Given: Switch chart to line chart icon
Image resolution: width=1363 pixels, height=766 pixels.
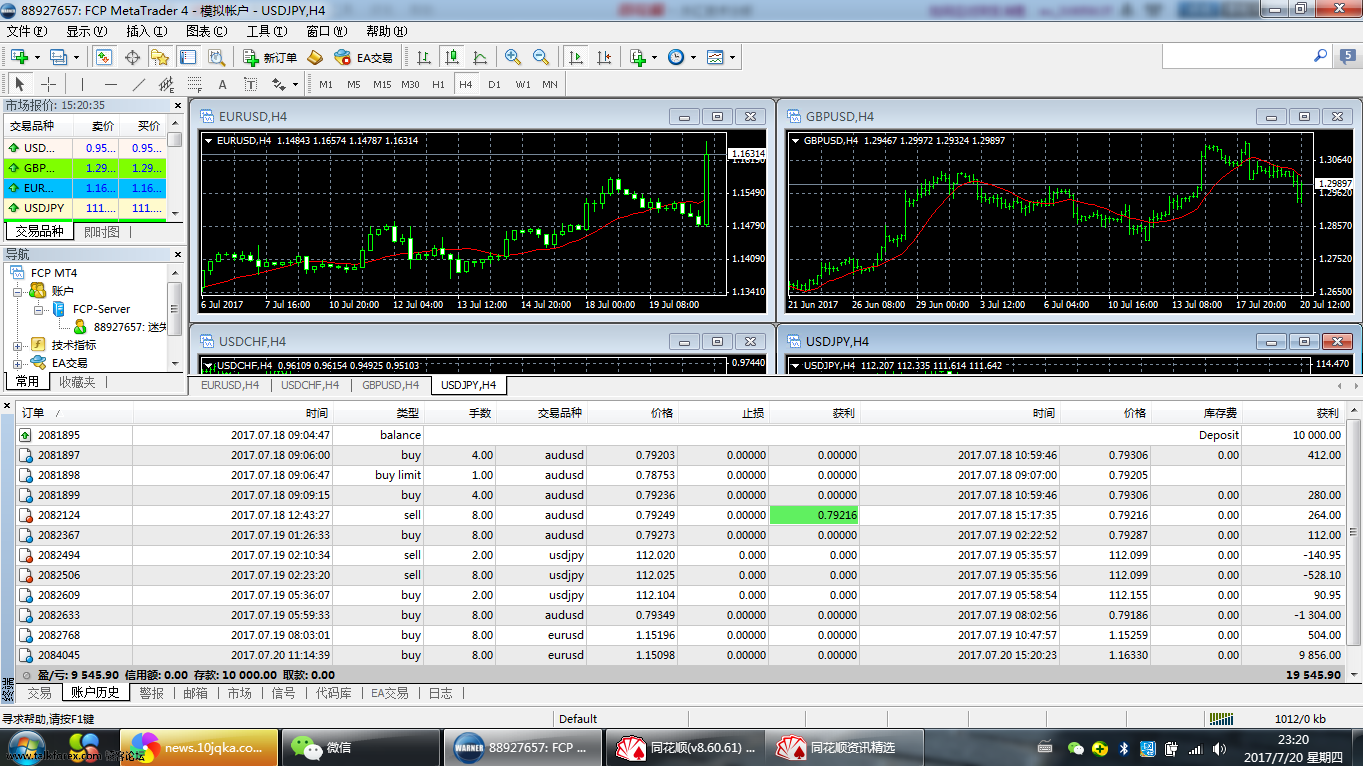Looking at the screenshot, I should coord(480,57).
